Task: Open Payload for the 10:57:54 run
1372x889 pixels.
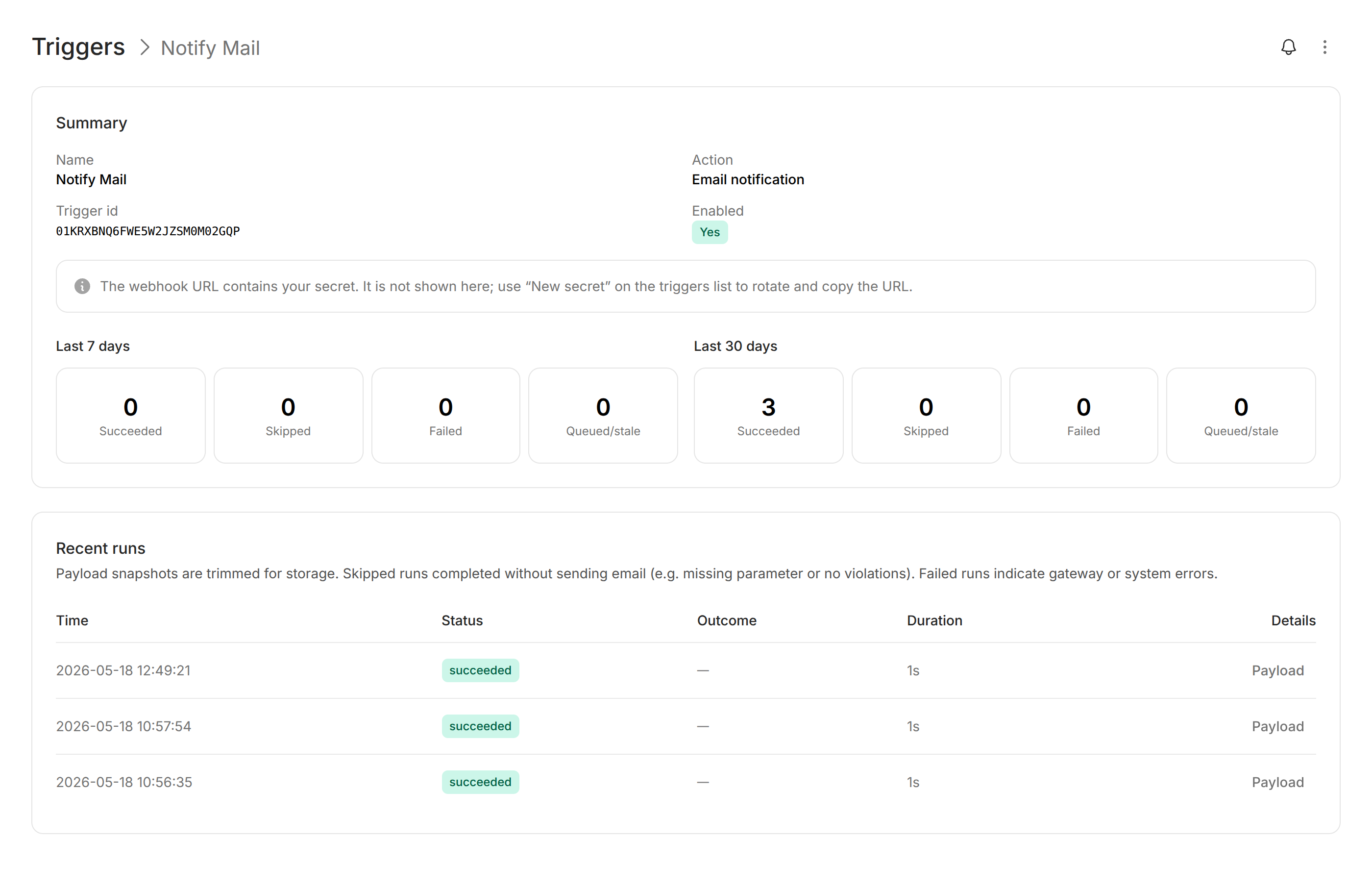Action: coord(1277,726)
